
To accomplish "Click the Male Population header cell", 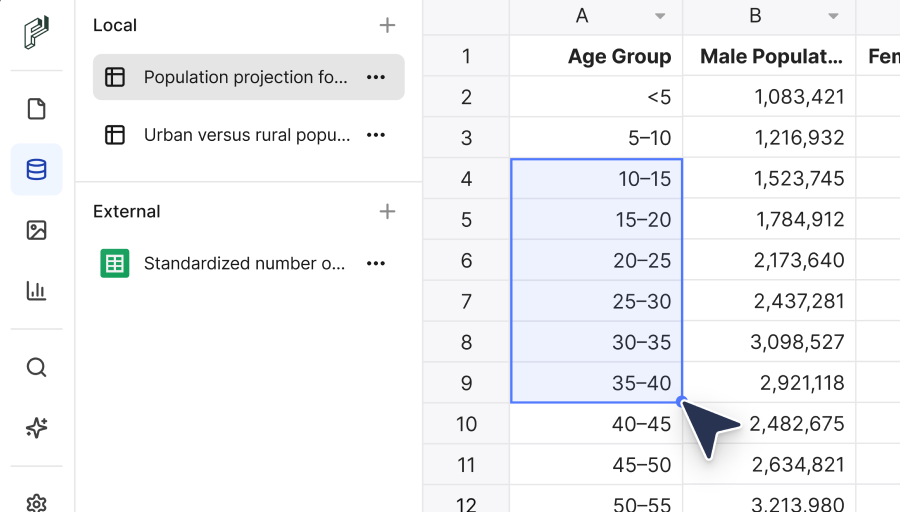I will pos(769,56).
